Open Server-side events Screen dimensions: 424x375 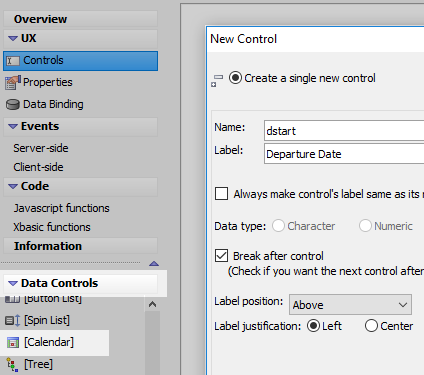coord(41,148)
